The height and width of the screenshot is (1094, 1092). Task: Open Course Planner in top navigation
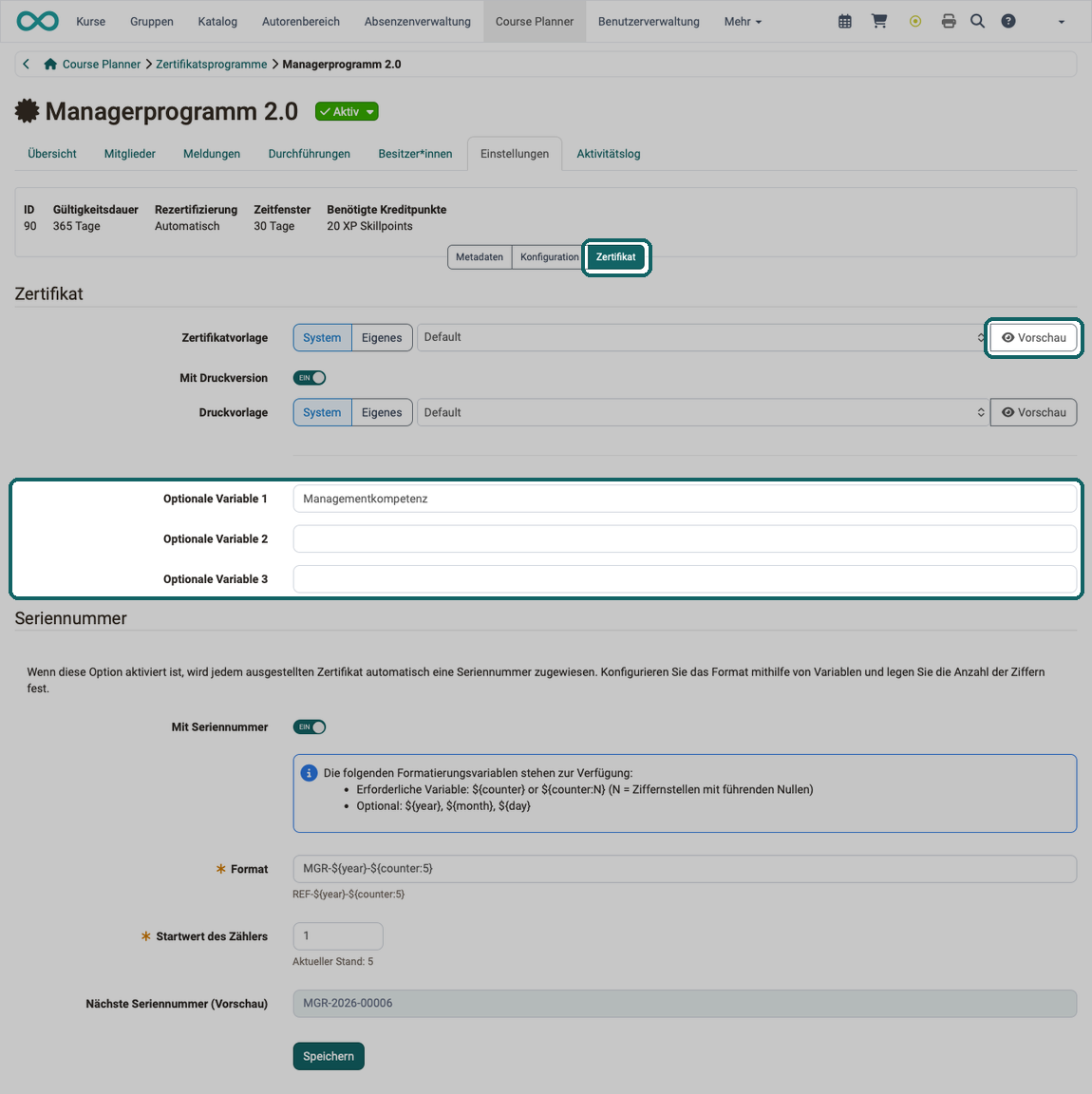click(x=535, y=22)
